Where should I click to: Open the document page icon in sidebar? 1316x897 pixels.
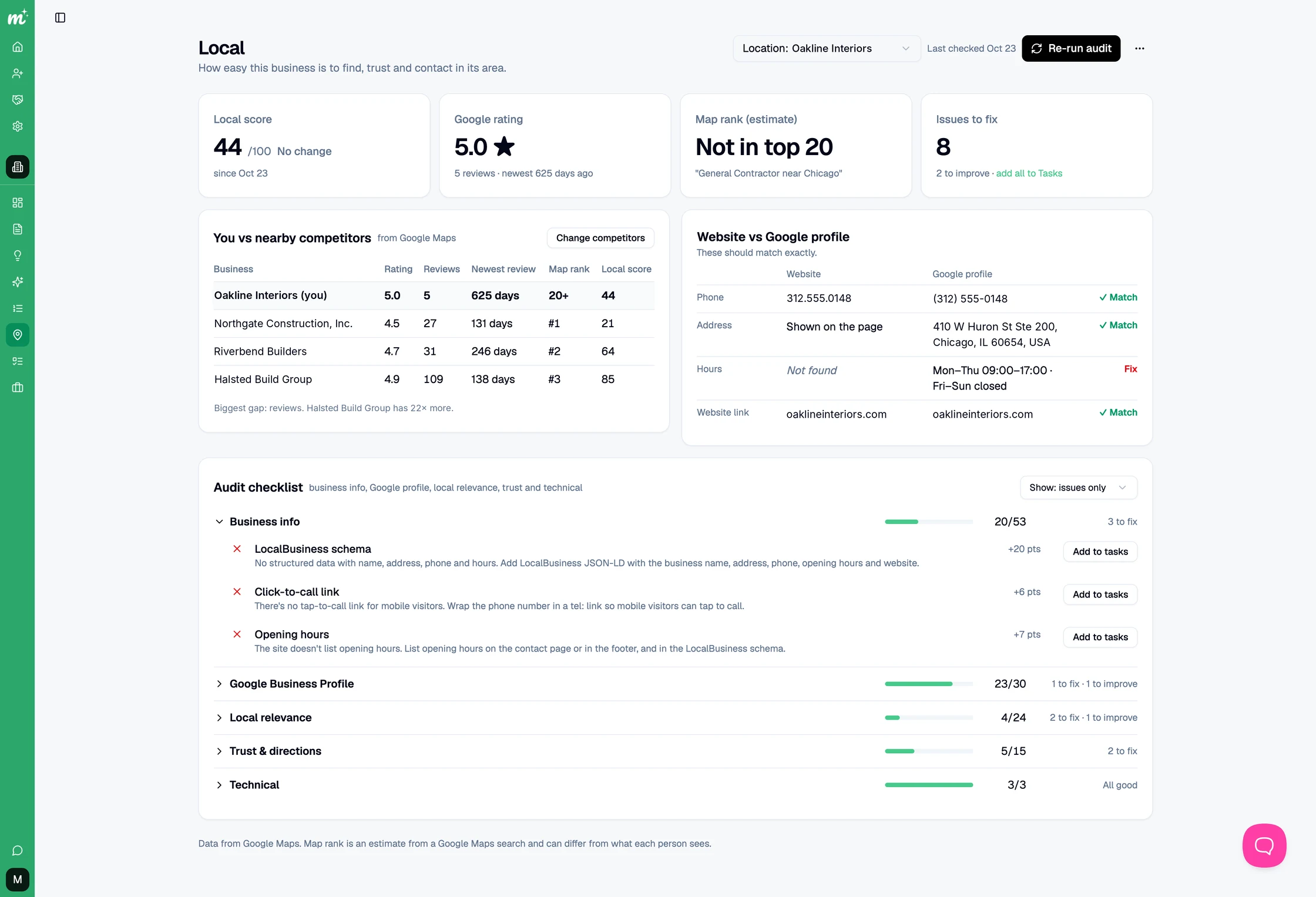click(x=18, y=229)
